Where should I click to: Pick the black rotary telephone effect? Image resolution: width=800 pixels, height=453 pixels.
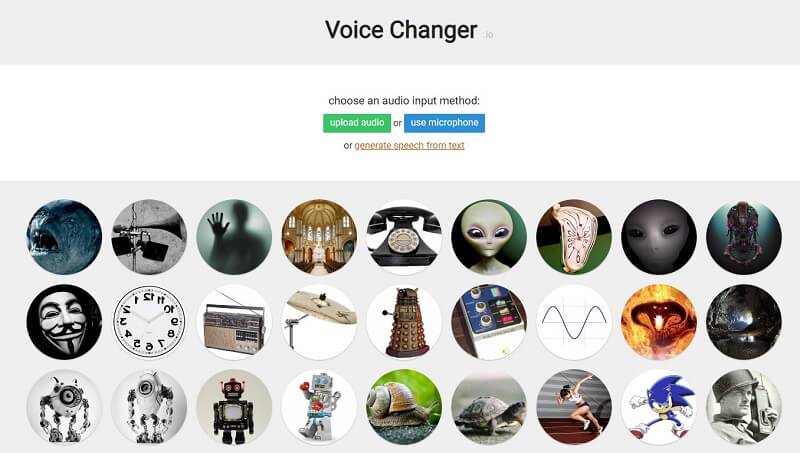[x=404, y=237]
